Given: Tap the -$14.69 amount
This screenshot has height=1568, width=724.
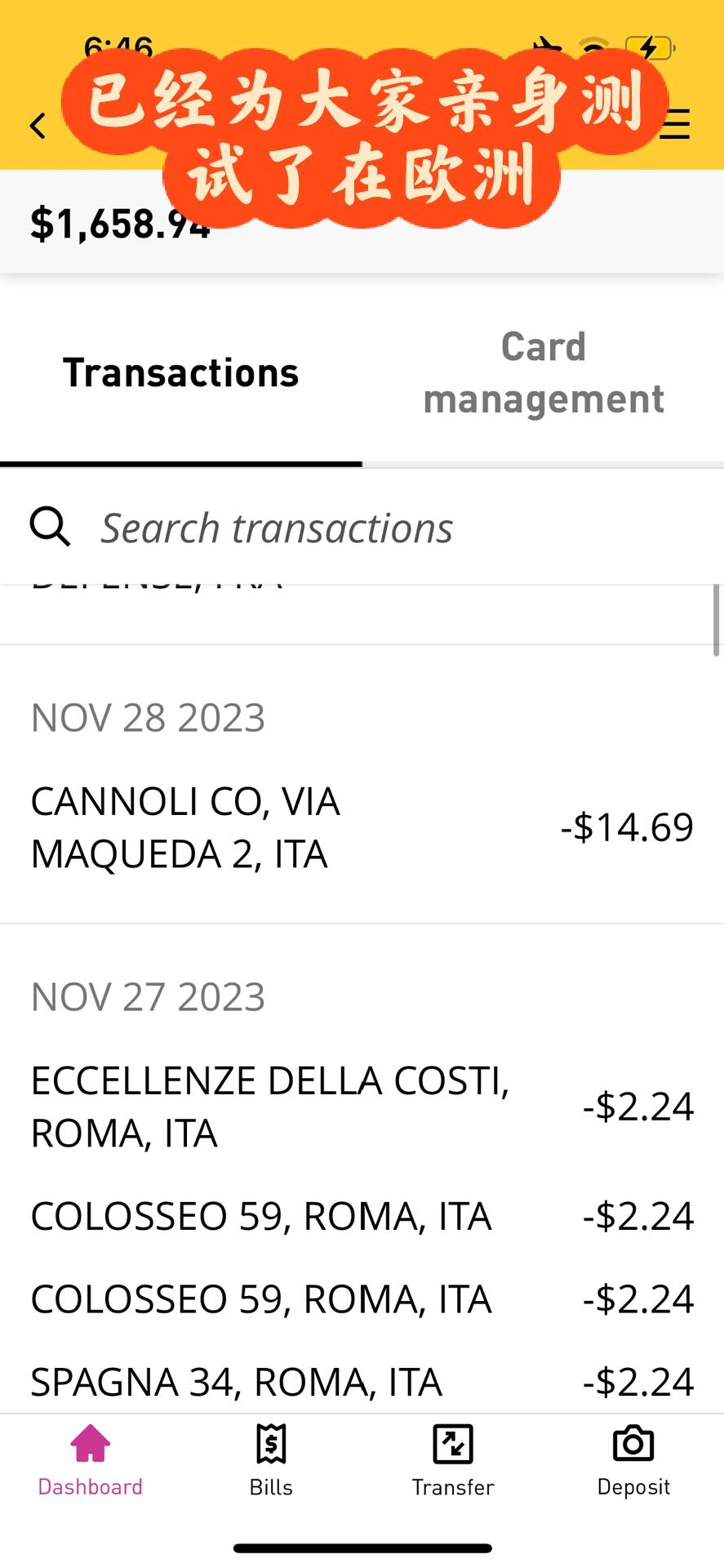Looking at the screenshot, I should point(627,827).
